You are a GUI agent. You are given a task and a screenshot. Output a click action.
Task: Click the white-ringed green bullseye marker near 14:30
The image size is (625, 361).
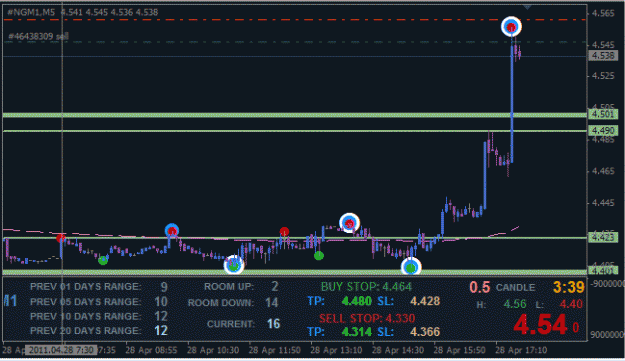pyautogui.click(x=411, y=267)
